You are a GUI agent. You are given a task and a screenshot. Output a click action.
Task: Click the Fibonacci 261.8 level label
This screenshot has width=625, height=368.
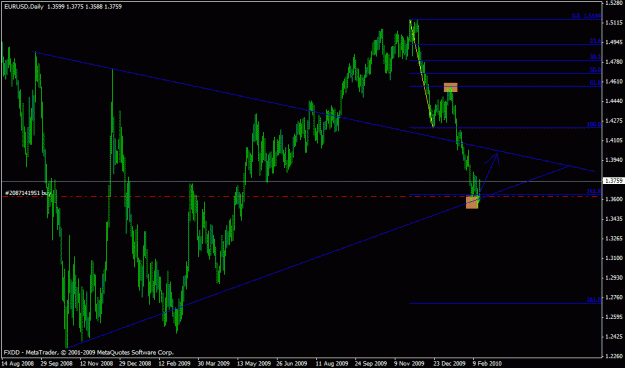(594, 300)
